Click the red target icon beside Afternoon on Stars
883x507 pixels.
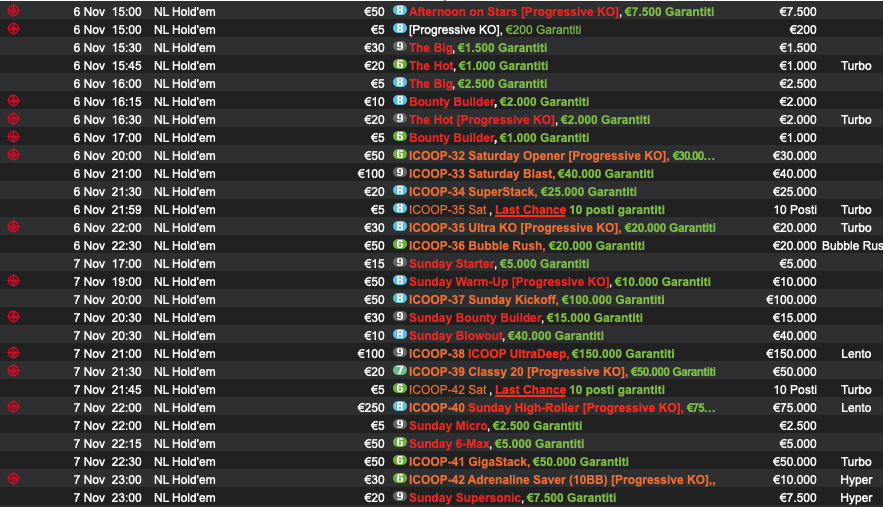point(14,11)
